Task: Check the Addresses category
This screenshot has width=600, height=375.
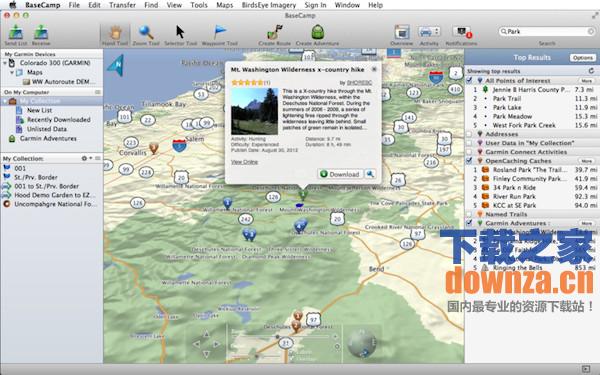Action: 469,134
